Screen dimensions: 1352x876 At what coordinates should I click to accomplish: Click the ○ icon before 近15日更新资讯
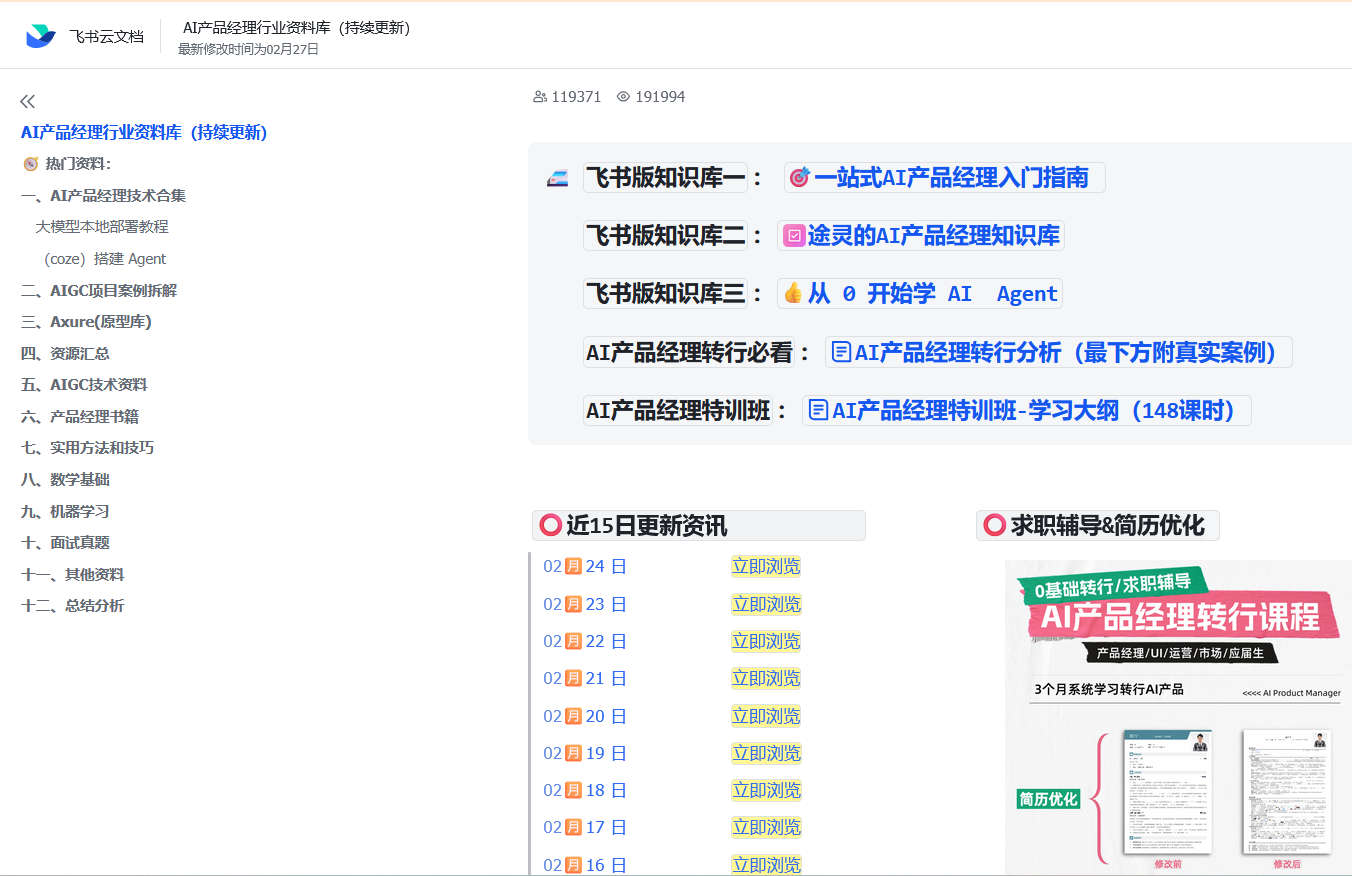(x=550, y=525)
